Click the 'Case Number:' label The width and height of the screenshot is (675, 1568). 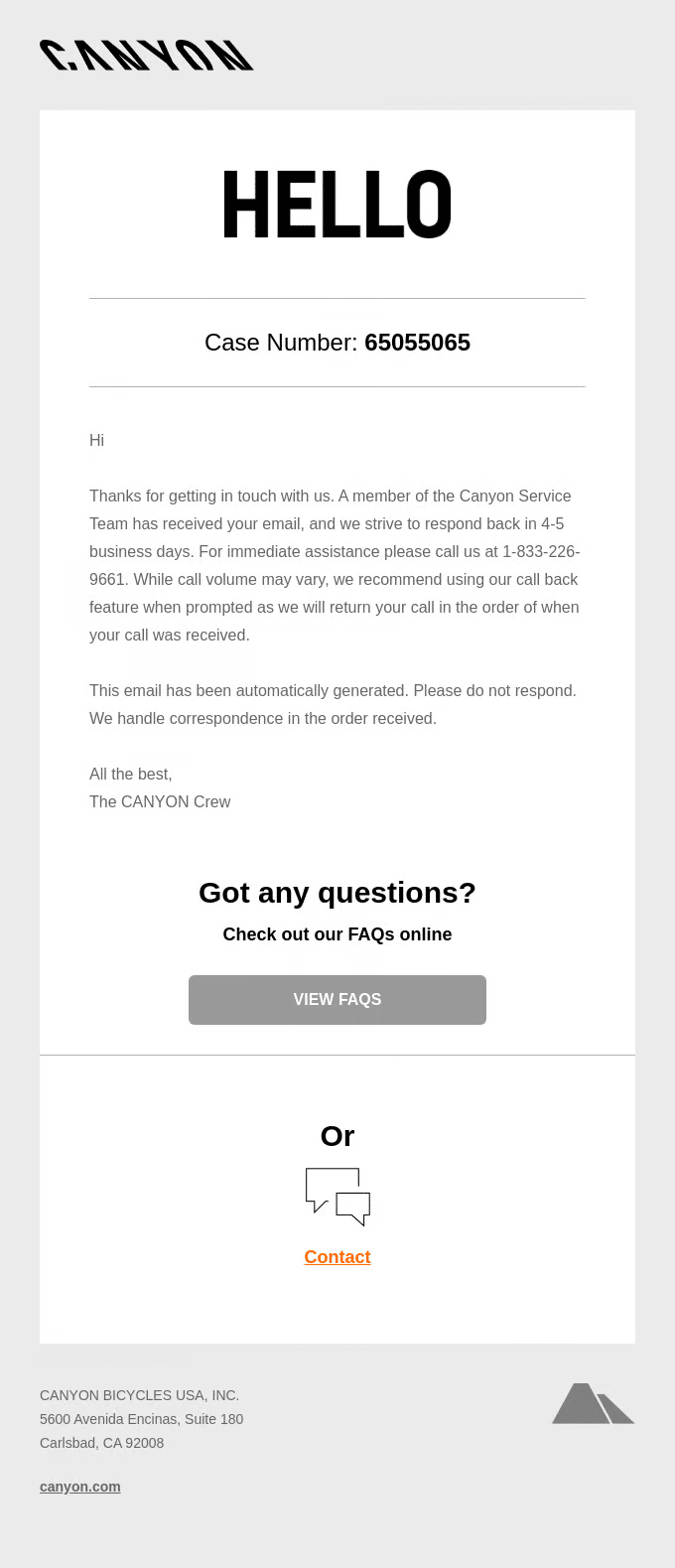tap(281, 343)
